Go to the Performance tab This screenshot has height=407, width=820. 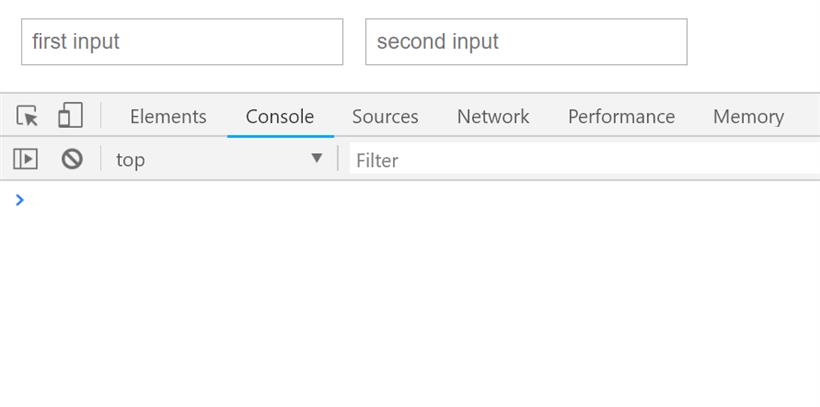621,116
